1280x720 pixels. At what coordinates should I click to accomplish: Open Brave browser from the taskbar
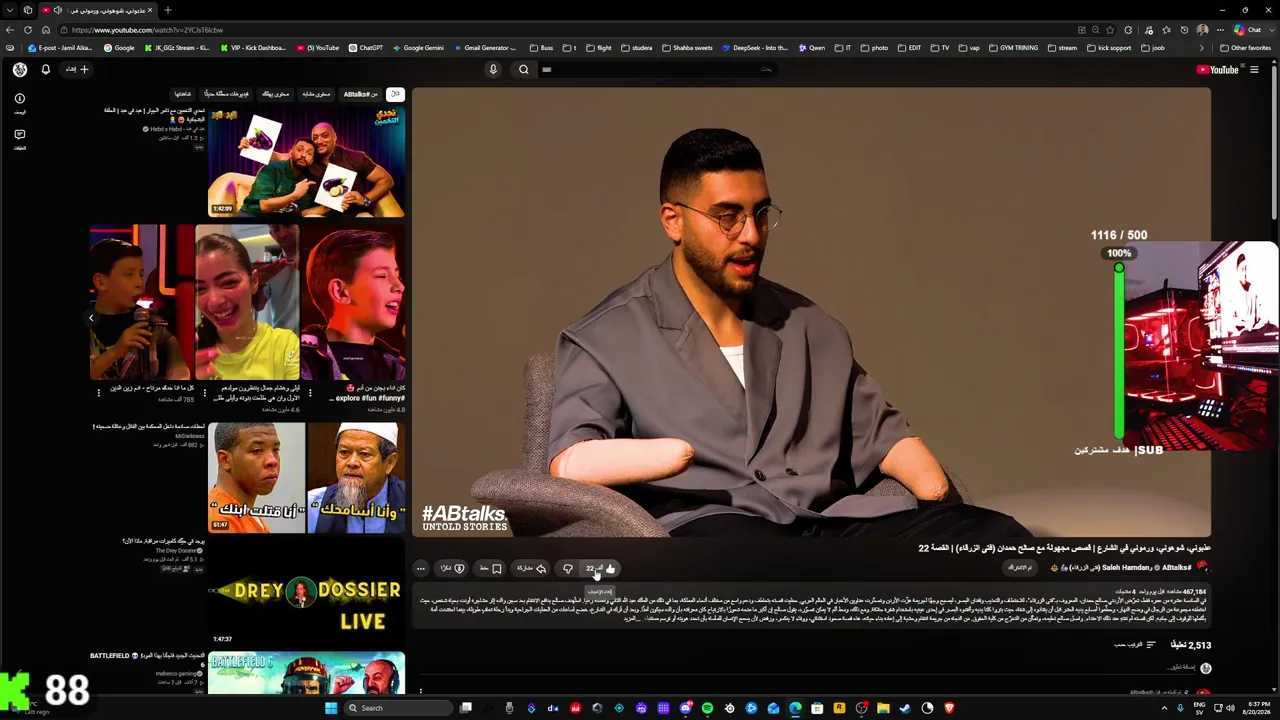pyautogui.click(x=949, y=708)
